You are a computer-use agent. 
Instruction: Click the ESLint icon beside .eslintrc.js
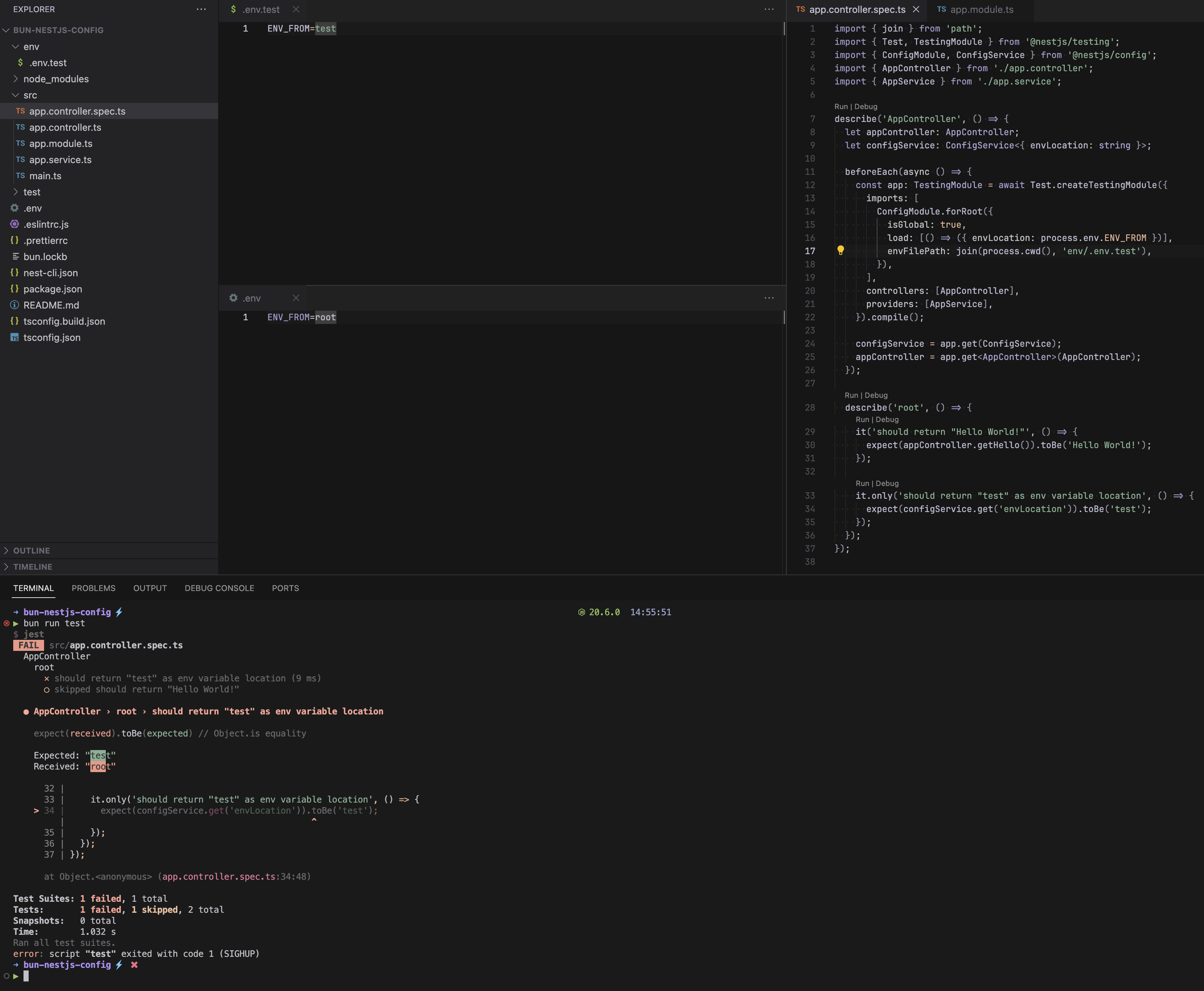point(14,224)
